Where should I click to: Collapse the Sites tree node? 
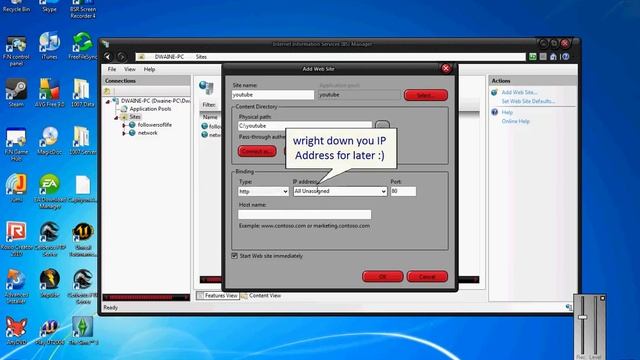(116, 117)
